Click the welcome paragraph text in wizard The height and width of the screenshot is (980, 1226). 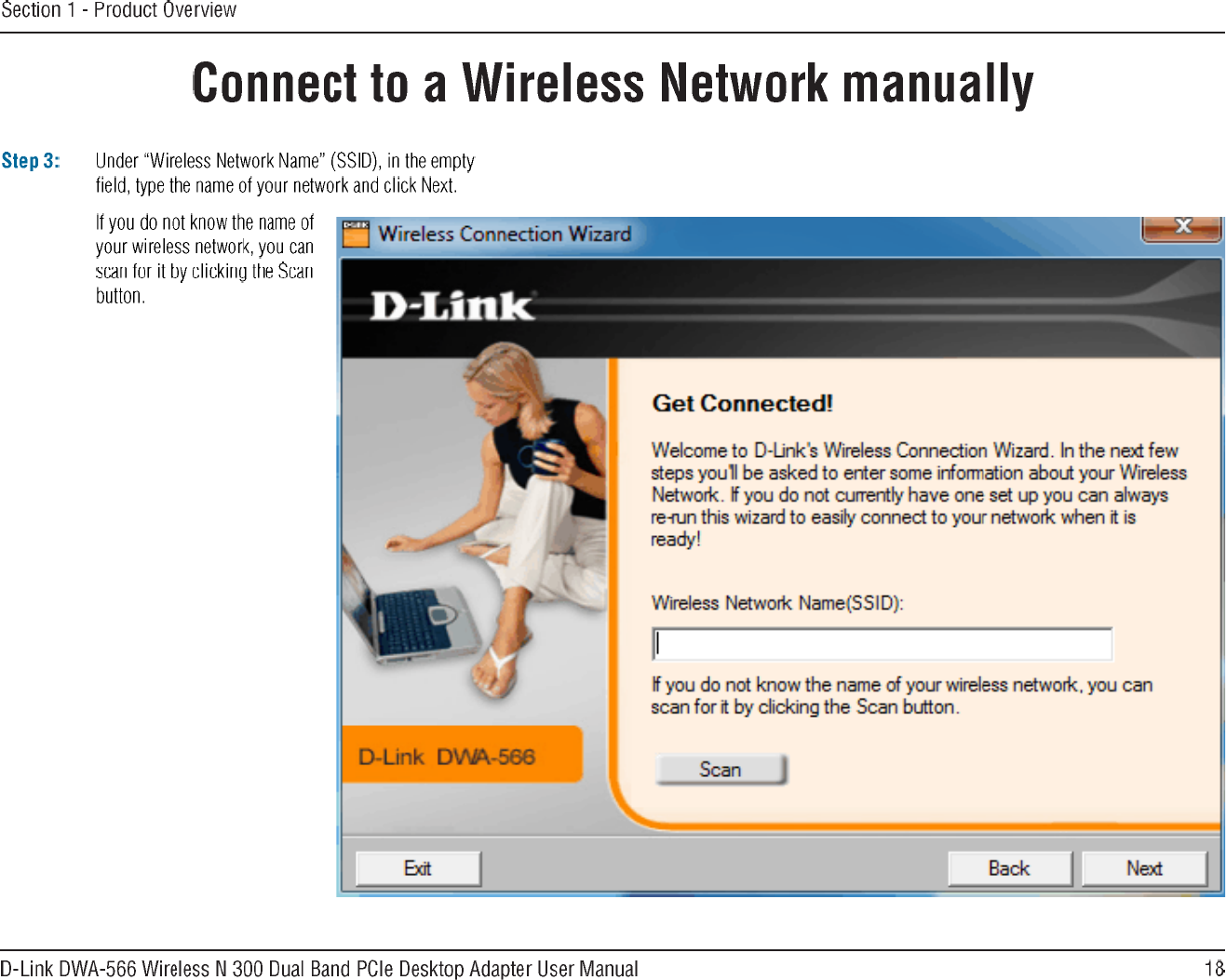[919, 494]
